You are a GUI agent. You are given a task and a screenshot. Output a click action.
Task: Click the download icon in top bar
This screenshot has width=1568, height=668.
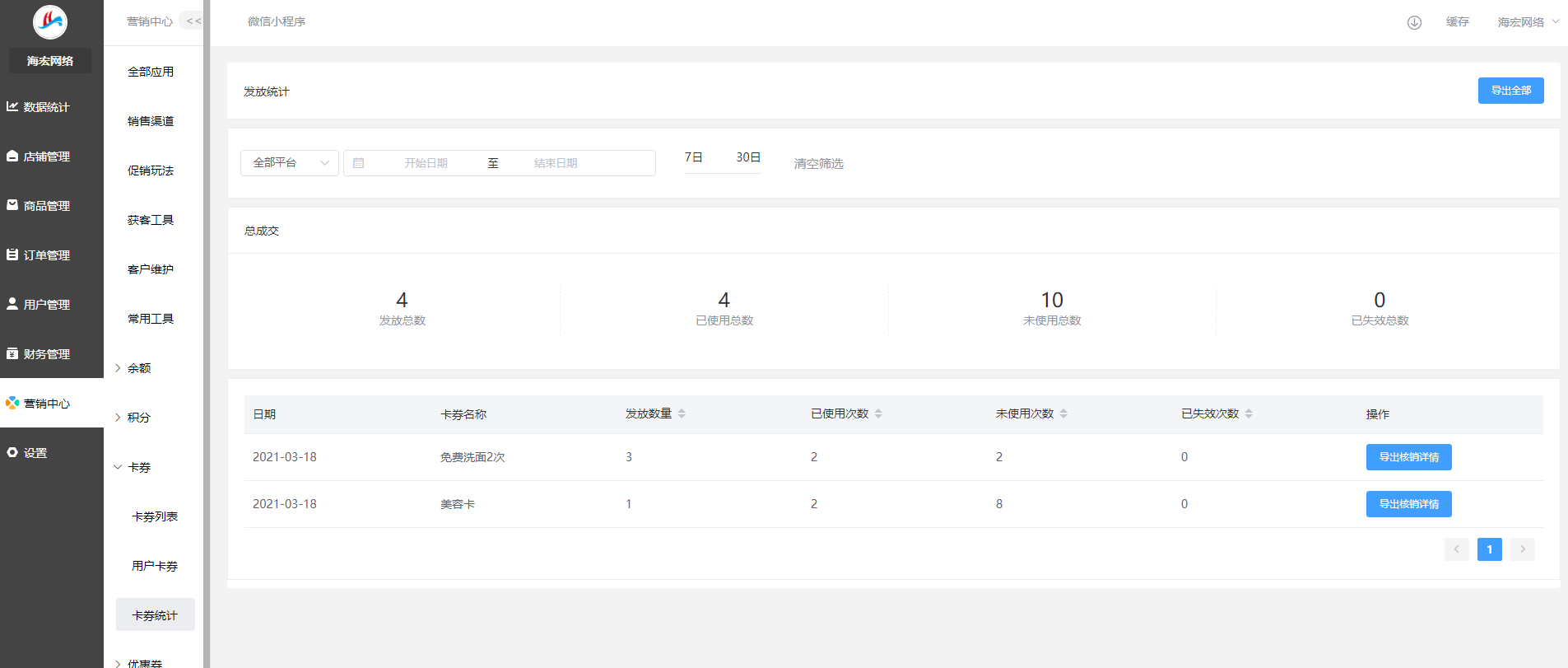tap(1414, 22)
